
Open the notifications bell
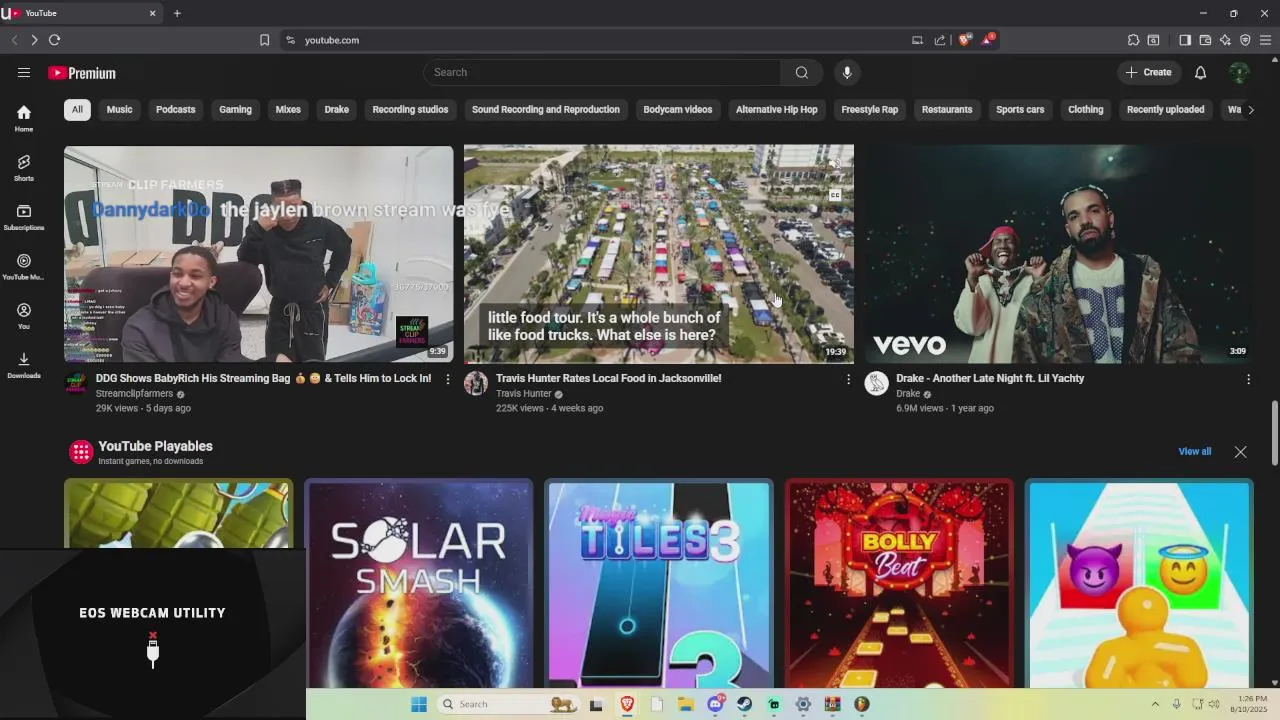pos(1200,72)
